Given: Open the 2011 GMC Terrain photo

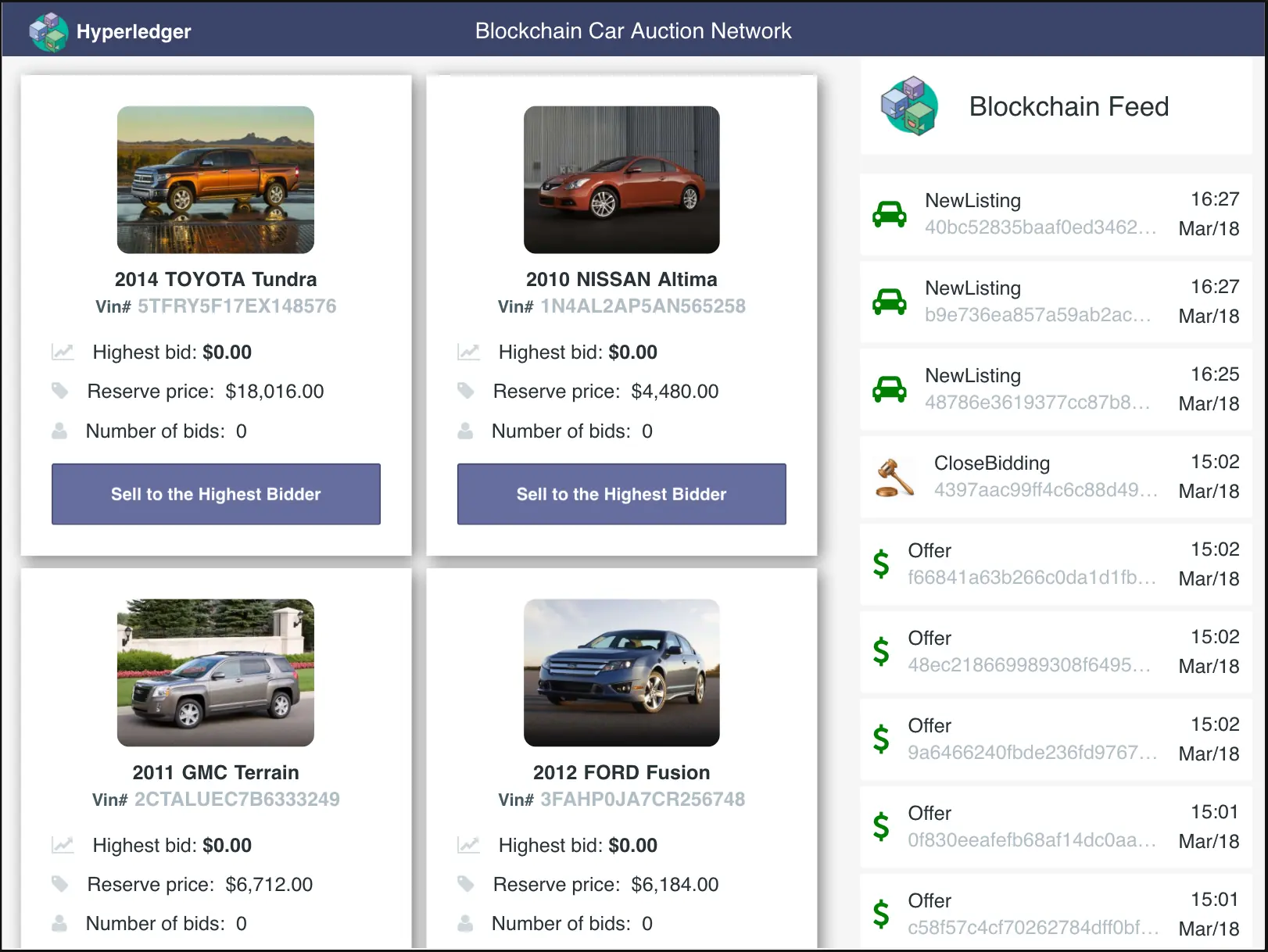Looking at the screenshot, I should point(216,673).
